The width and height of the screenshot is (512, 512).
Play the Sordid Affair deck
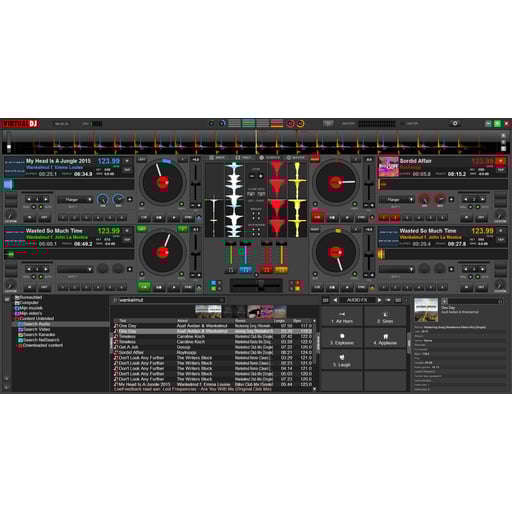pos(347,218)
